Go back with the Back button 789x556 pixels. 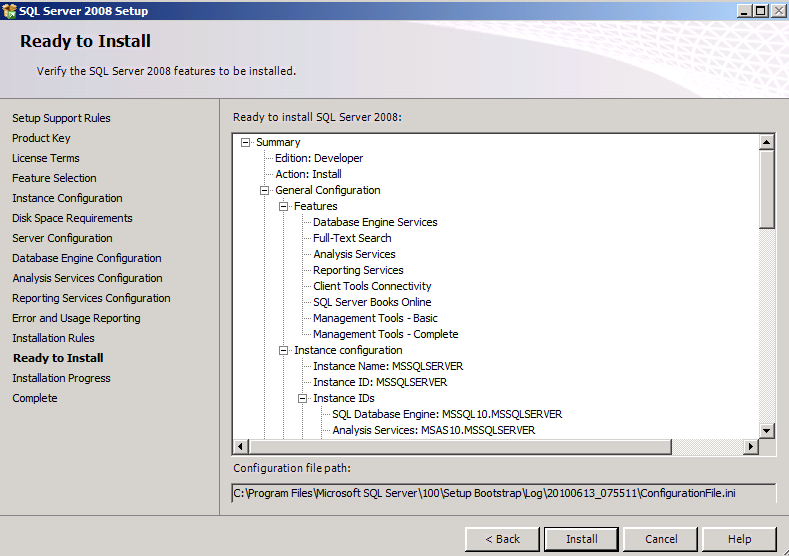(502, 539)
